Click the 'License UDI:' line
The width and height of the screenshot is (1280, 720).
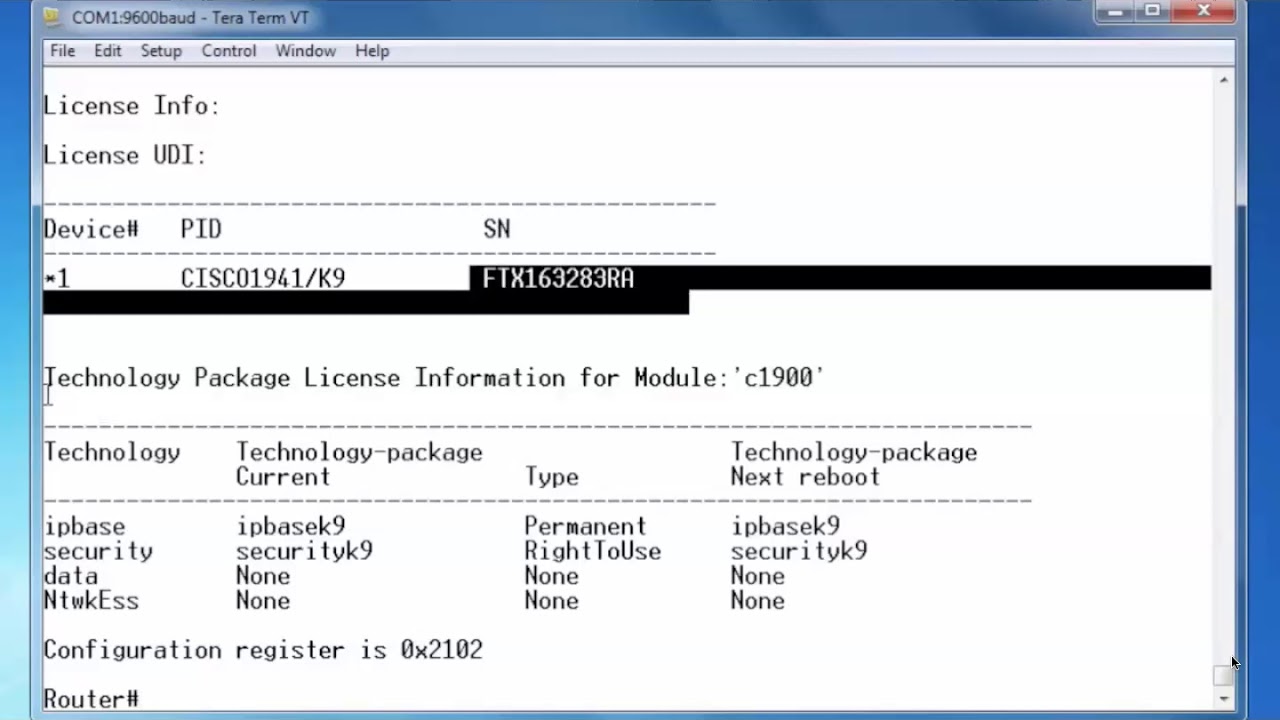coord(125,155)
